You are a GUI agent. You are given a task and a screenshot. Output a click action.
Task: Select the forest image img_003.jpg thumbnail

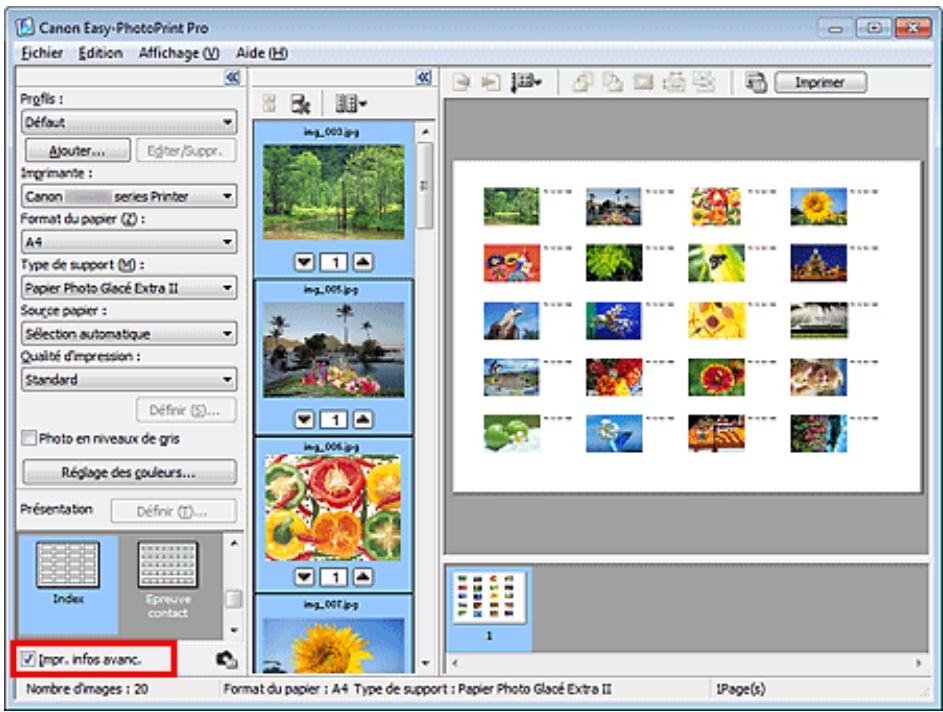(334, 192)
